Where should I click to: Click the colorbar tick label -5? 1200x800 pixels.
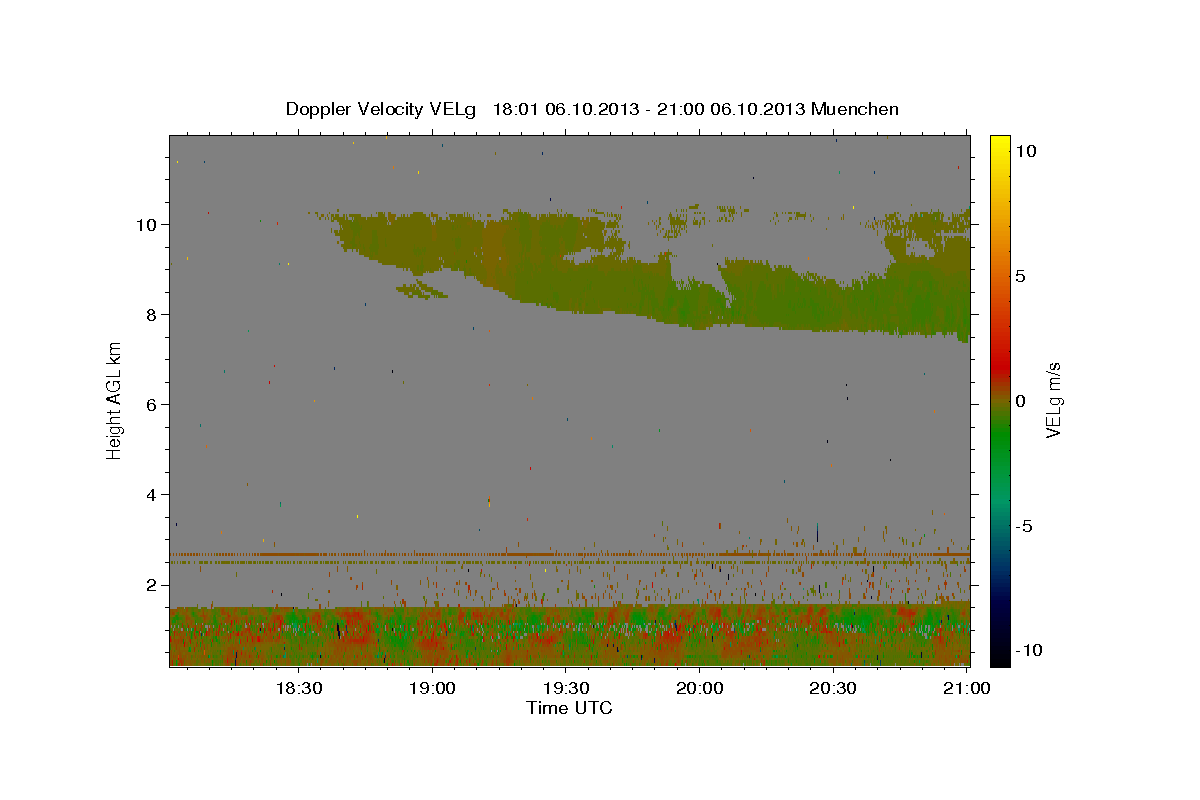pos(1023,526)
